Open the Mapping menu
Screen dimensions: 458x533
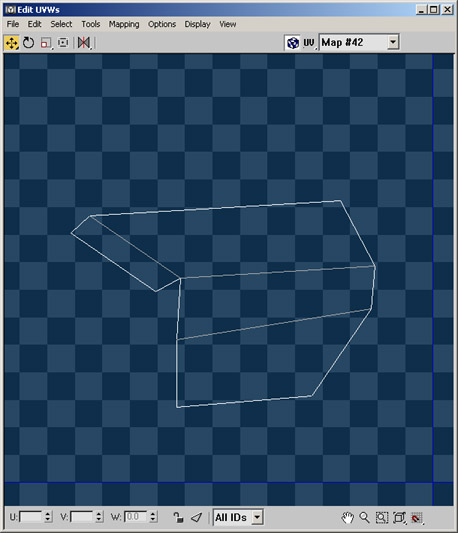[124, 24]
